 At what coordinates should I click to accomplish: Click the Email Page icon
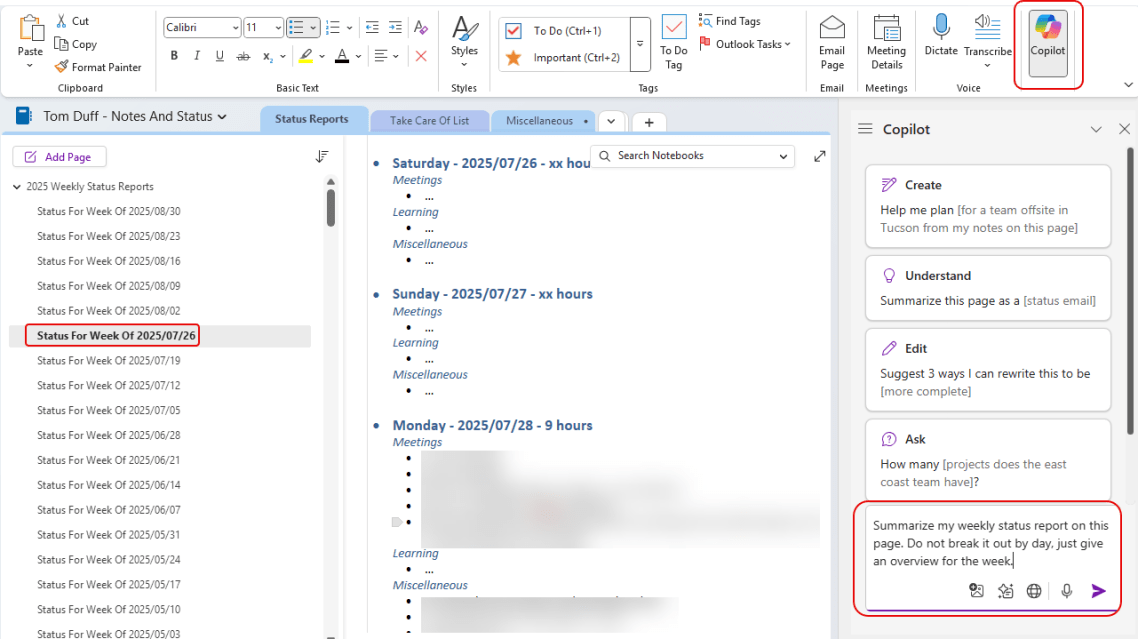pyautogui.click(x=831, y=42)
